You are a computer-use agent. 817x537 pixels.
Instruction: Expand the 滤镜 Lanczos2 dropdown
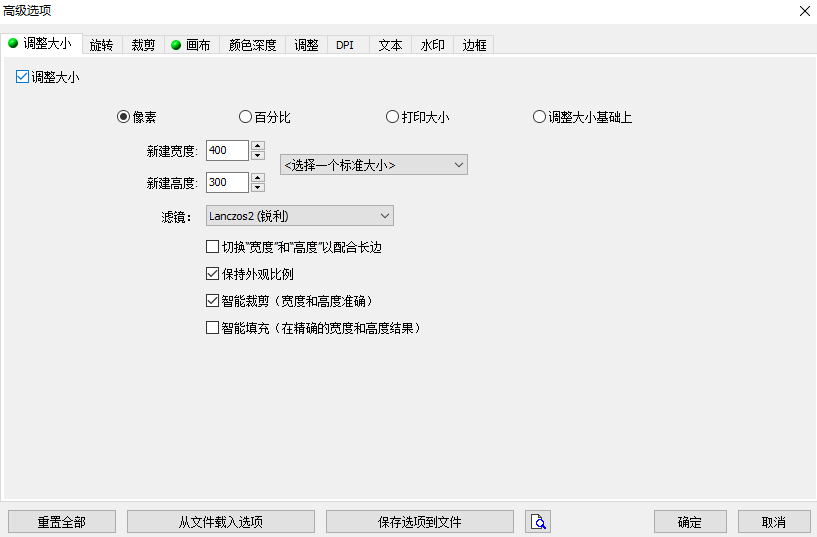(299, 216)
